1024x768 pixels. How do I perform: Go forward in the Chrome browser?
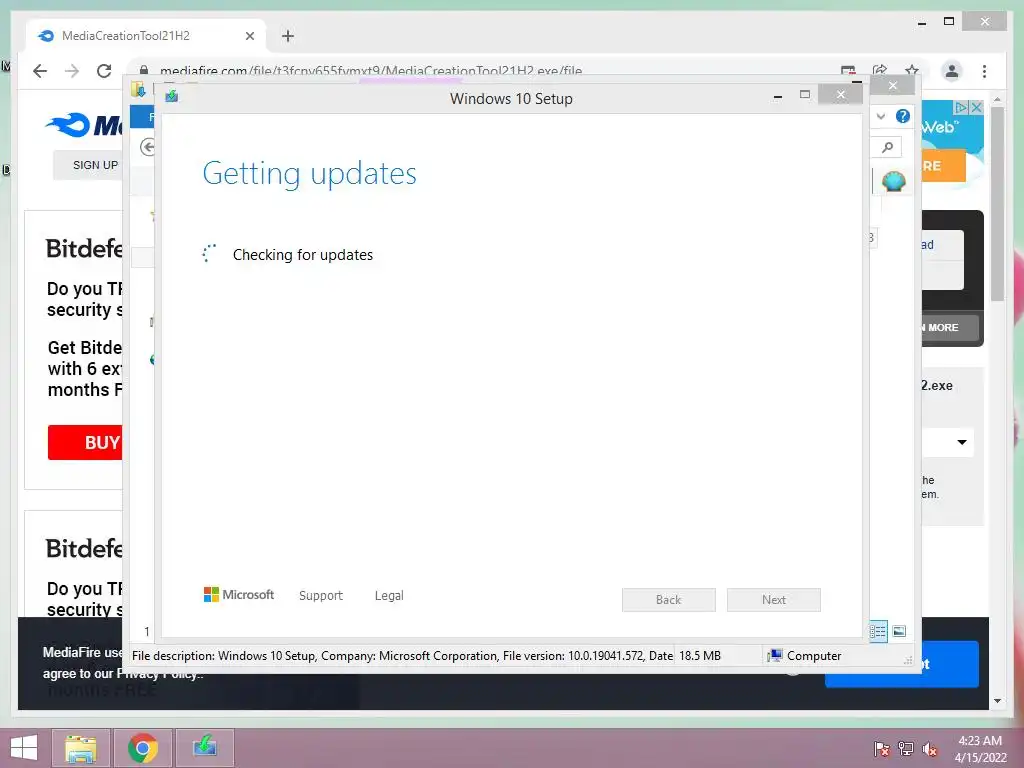click(72, 71)
